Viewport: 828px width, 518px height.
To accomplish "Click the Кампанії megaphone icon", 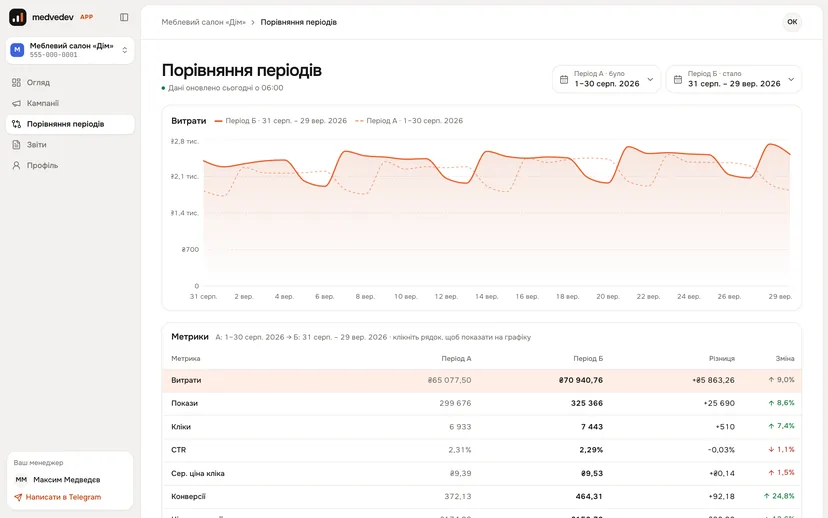I will pos(16,103).
